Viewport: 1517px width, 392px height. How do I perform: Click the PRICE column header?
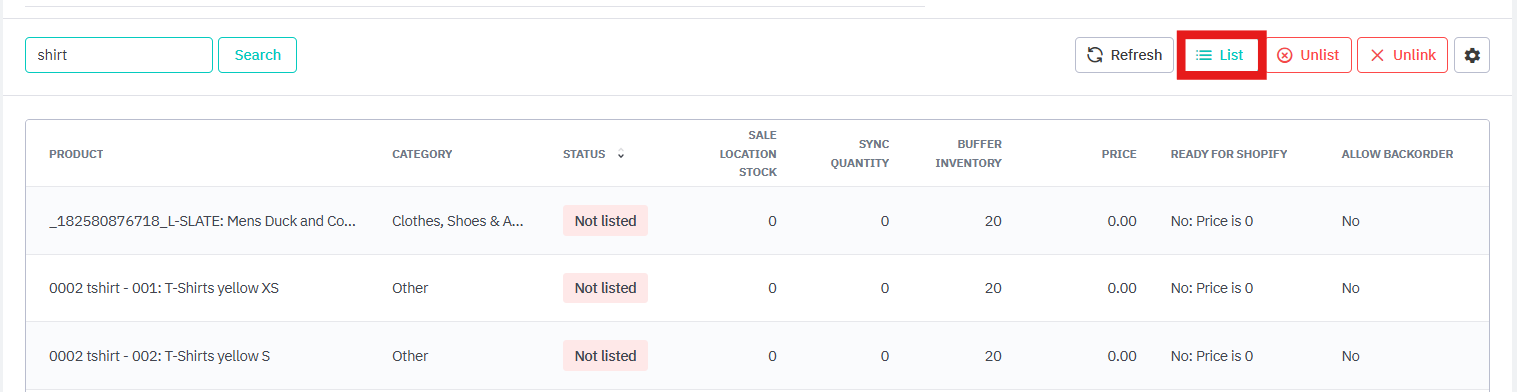[x=1119, y=154]
